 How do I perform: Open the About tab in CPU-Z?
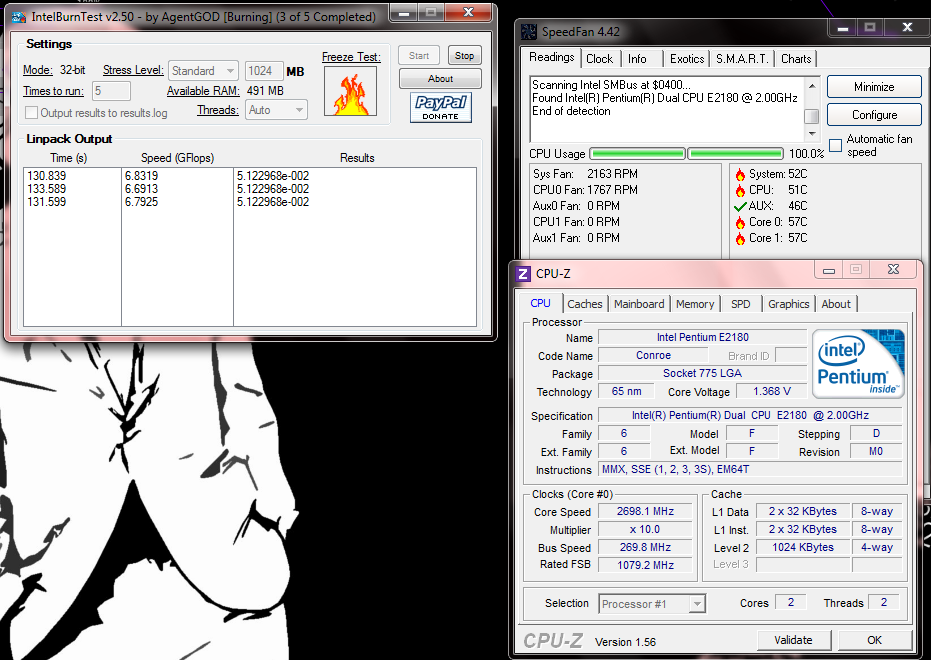point(836,304)
